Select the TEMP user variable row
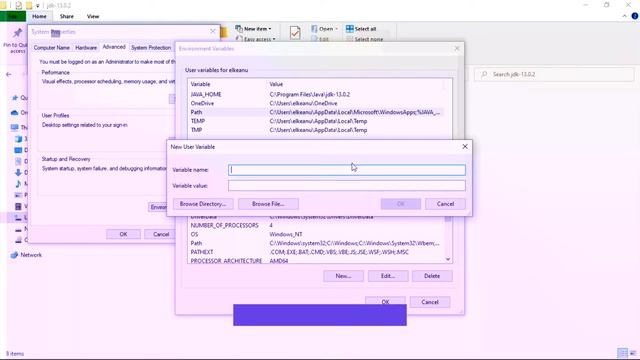The width and height of the screenshot is (640, 360). pyautogui.click(x=315, y=121)
